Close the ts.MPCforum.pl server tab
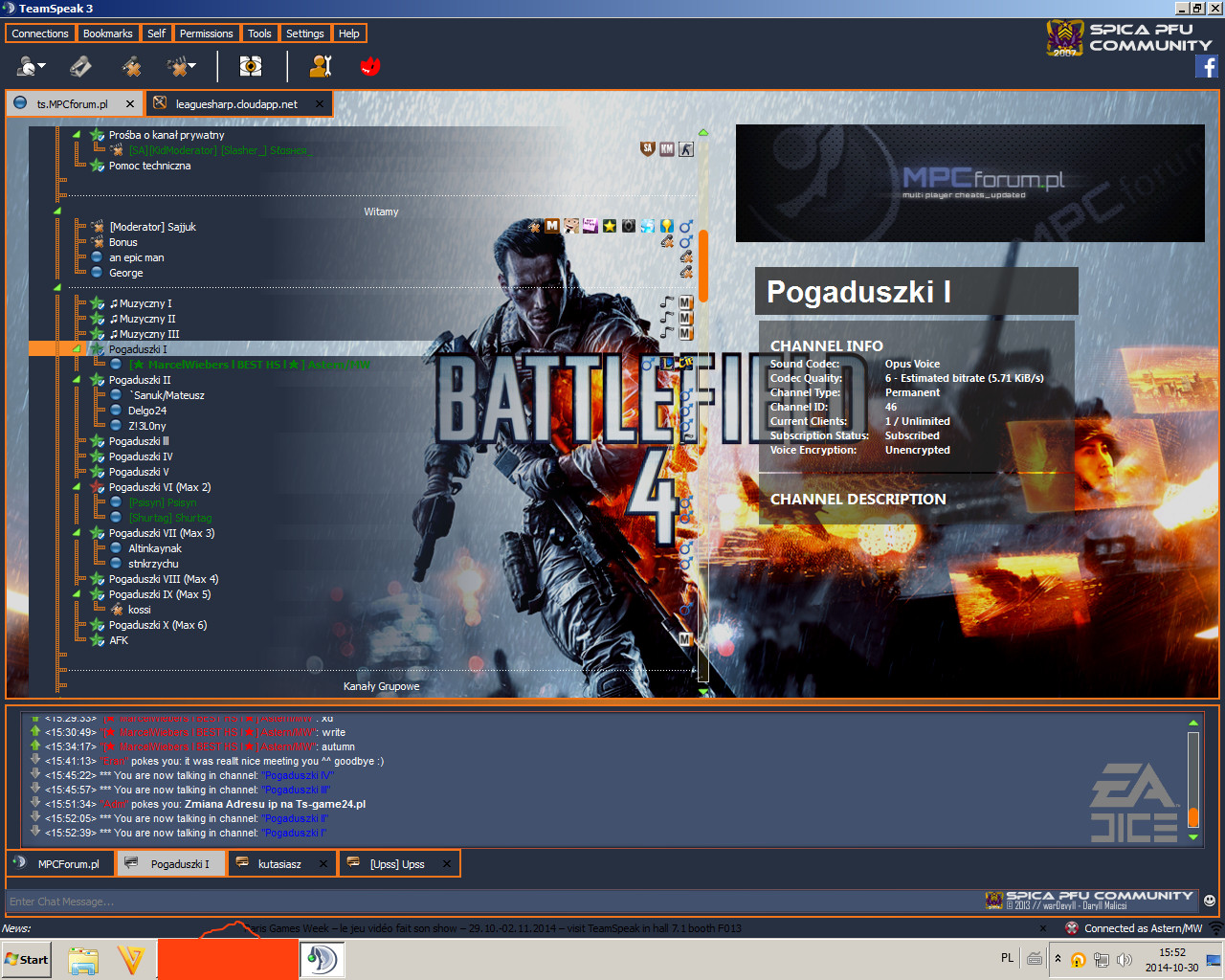Screen dimensions: 1225x980 click(x=130, y=104)
